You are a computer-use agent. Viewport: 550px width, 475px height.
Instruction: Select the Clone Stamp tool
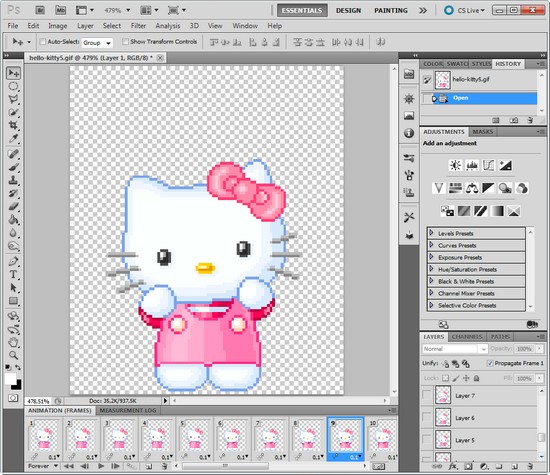(13, 180)
